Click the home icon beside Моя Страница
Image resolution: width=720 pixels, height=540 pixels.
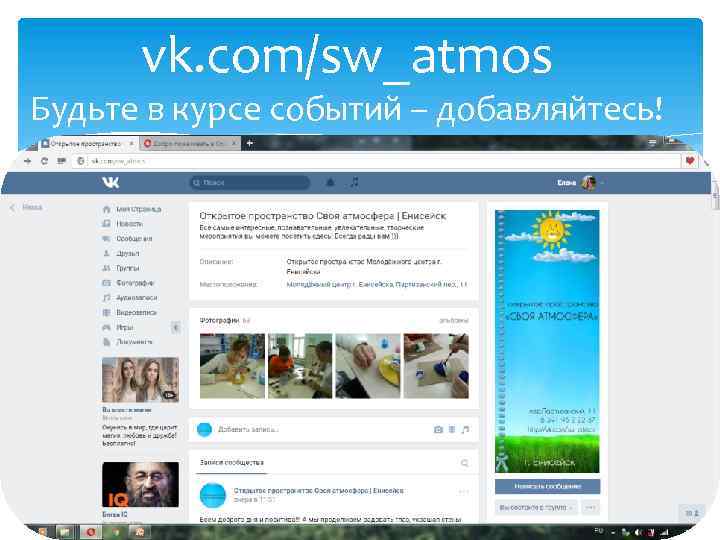pyautogui.click(x=107, y=209)
